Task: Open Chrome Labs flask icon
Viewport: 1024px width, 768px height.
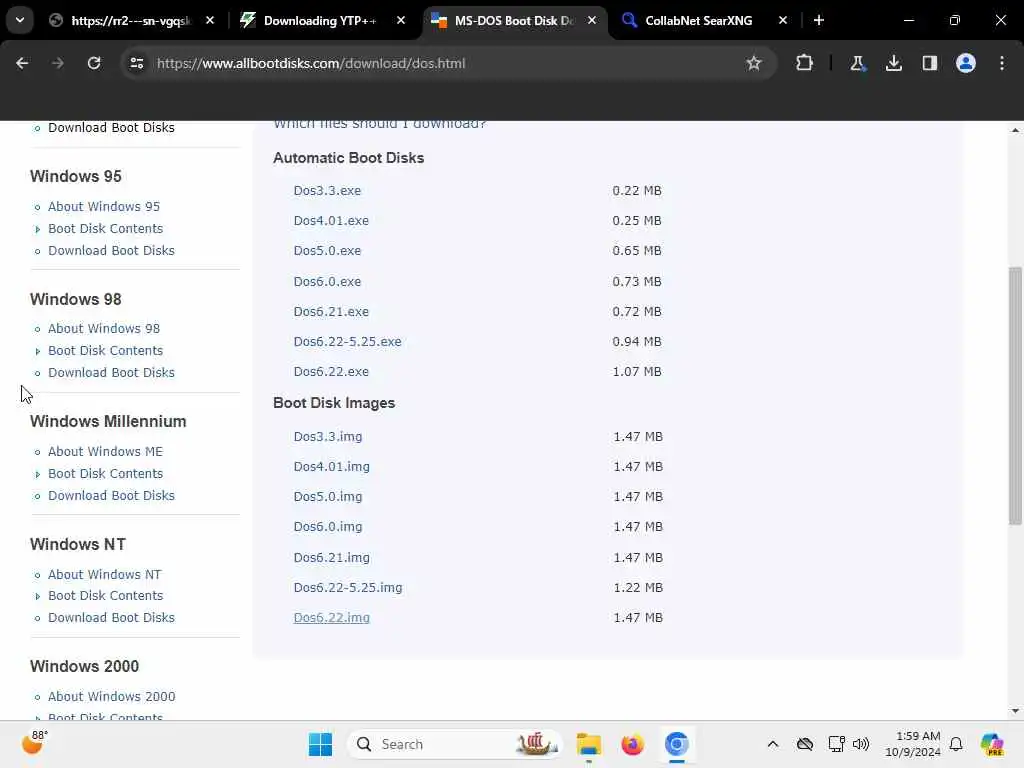Action: pyautogui.click(x=857, y=63)
